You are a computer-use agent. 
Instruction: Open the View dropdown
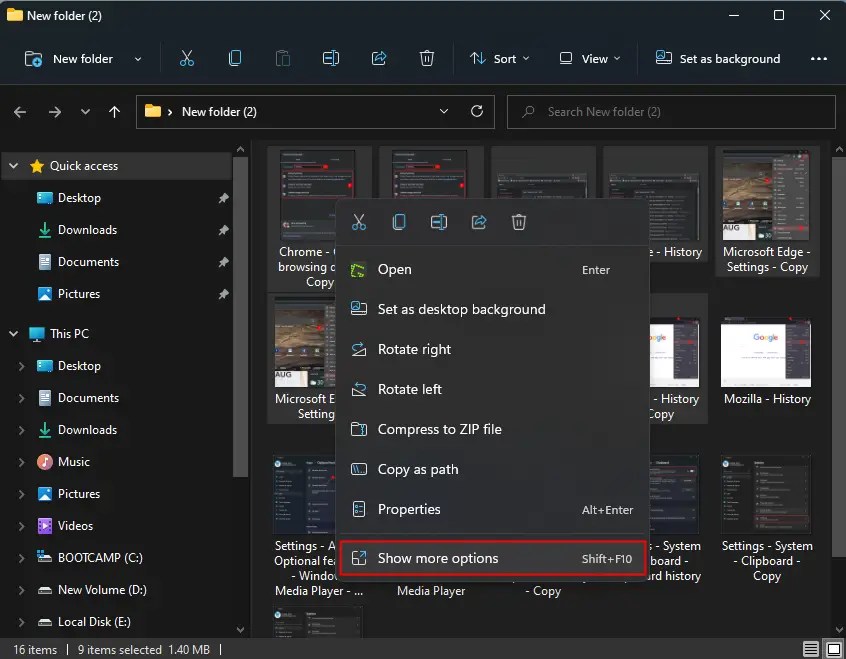pos(588,58)
